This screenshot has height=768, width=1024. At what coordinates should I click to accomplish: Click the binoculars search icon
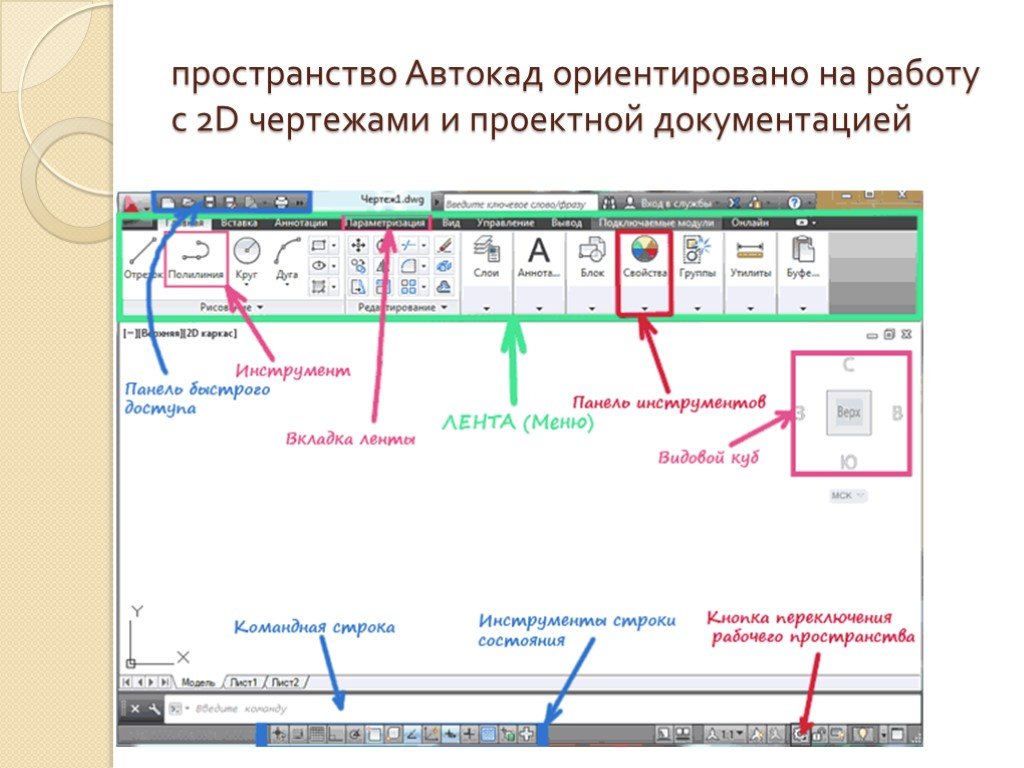pos(609,202)
